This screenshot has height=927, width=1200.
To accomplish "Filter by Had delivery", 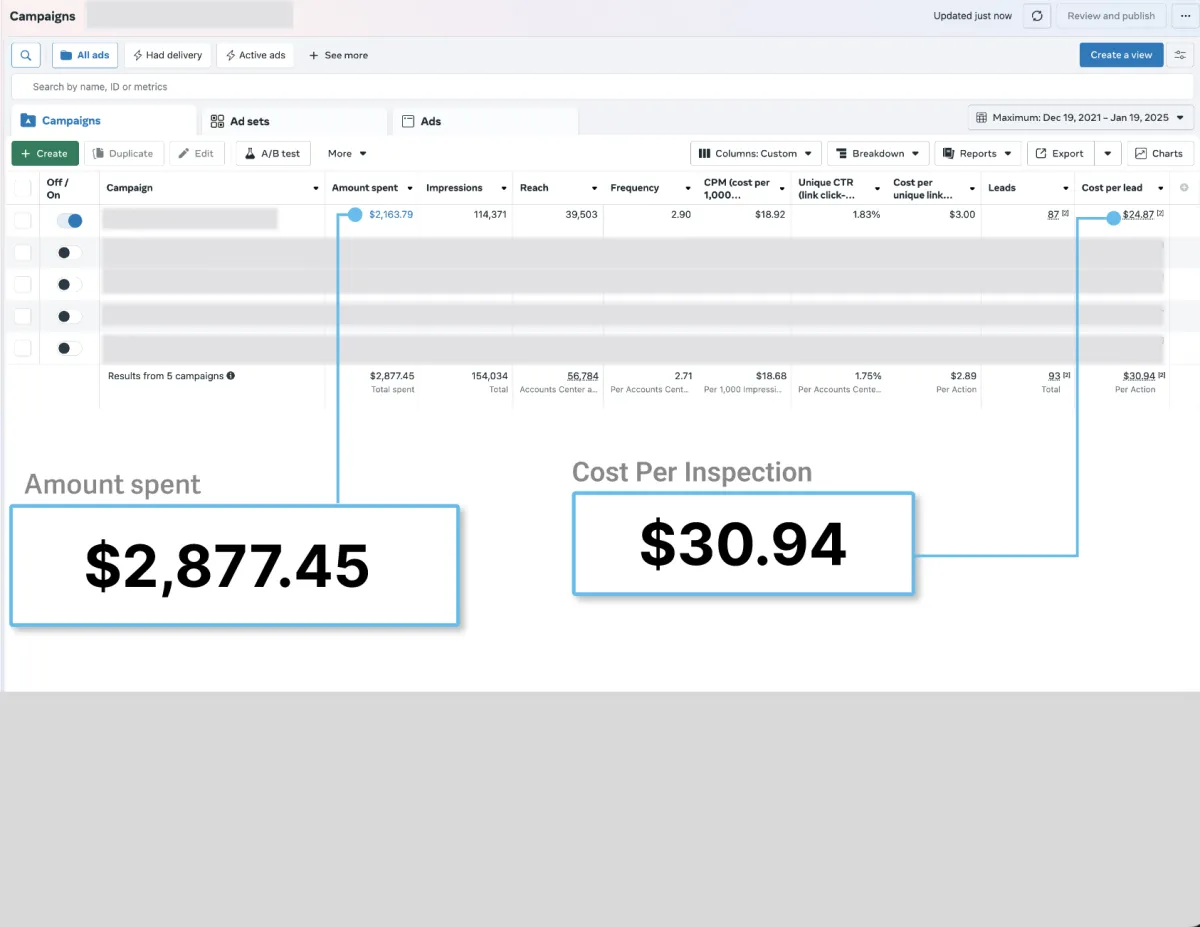I will (x=168, y=55).
